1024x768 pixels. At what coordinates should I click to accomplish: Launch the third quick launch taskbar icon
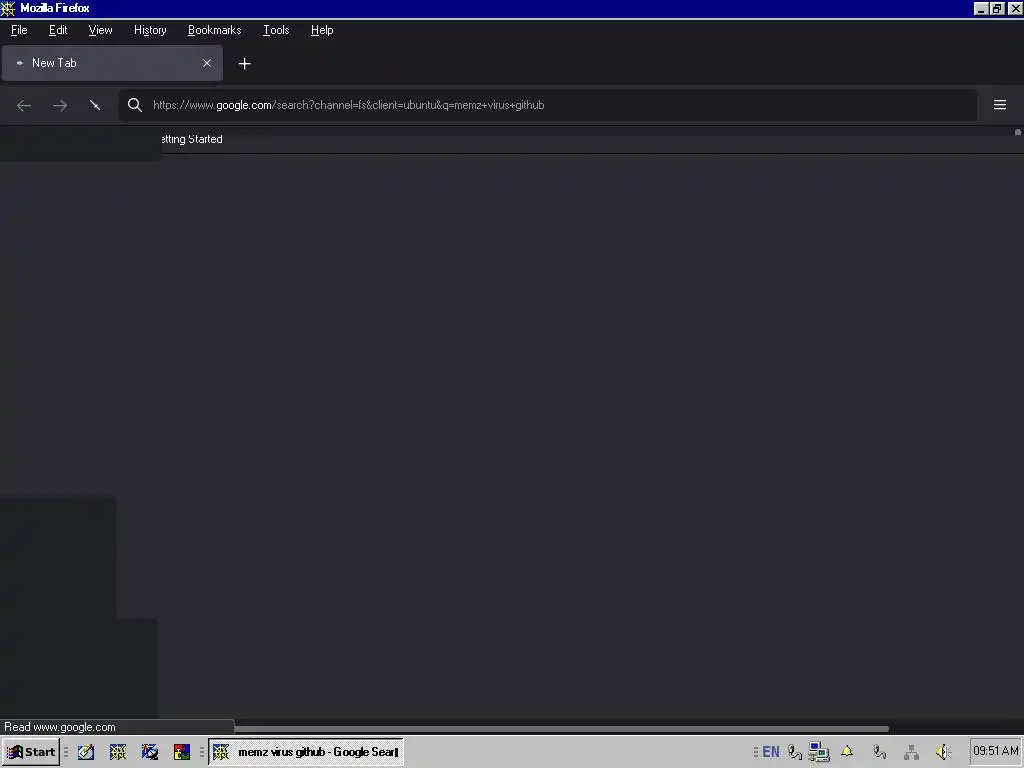pos(150,752)
